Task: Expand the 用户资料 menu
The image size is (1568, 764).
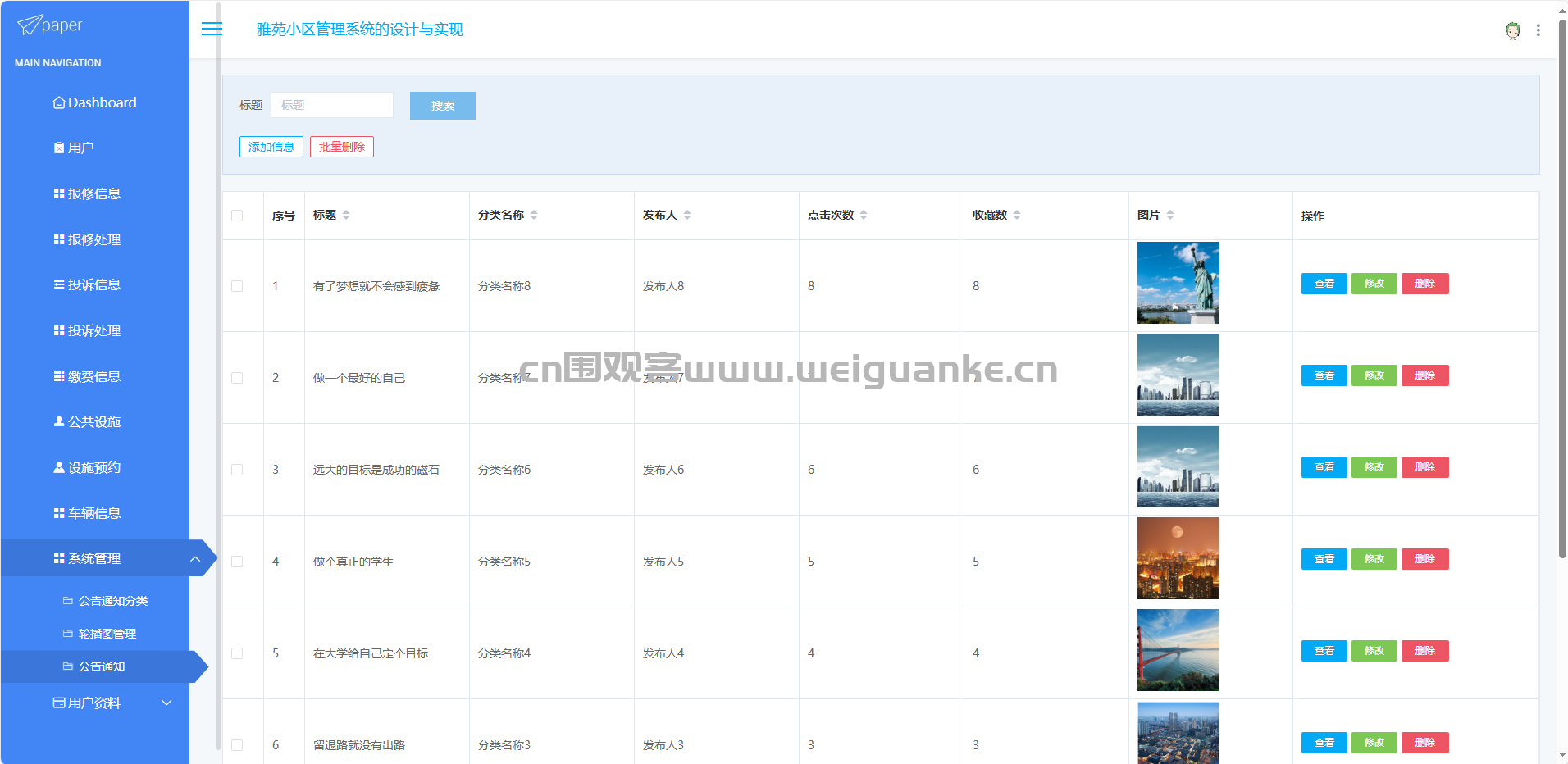Action: coord(166,703)
